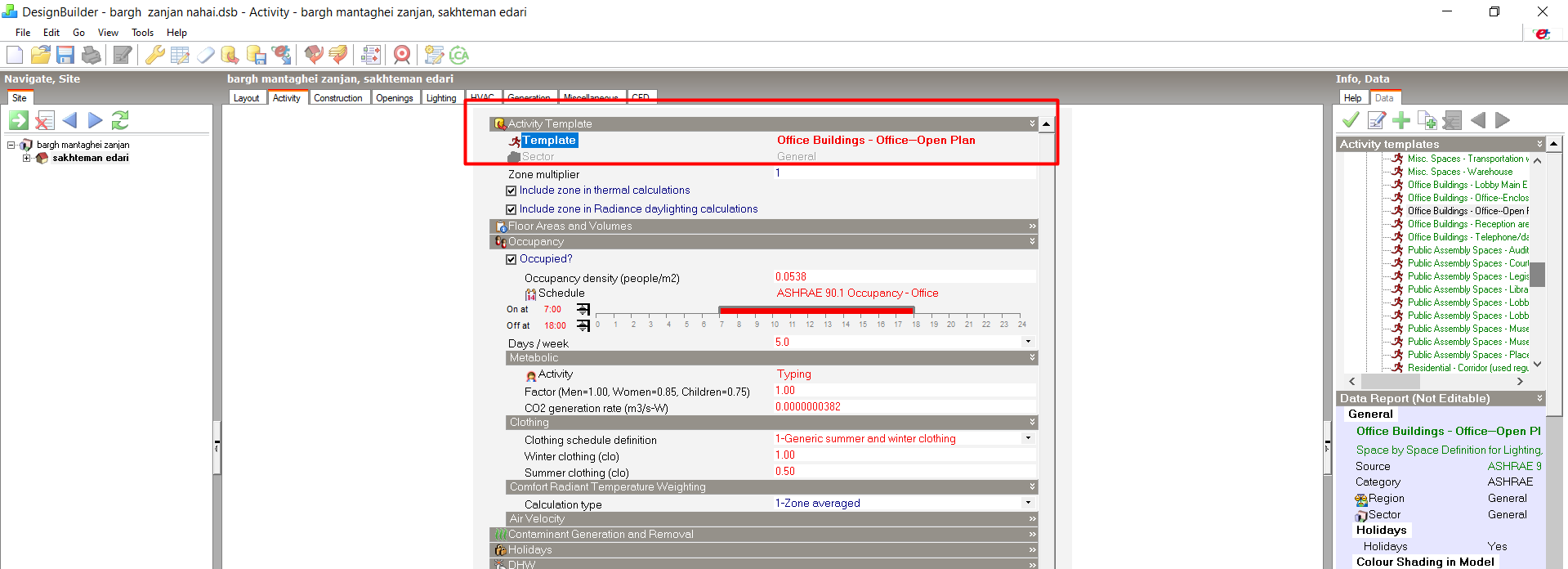1568x569 pixels.
Task: Open the Tools menu
Action: click(x=143, y=33)
